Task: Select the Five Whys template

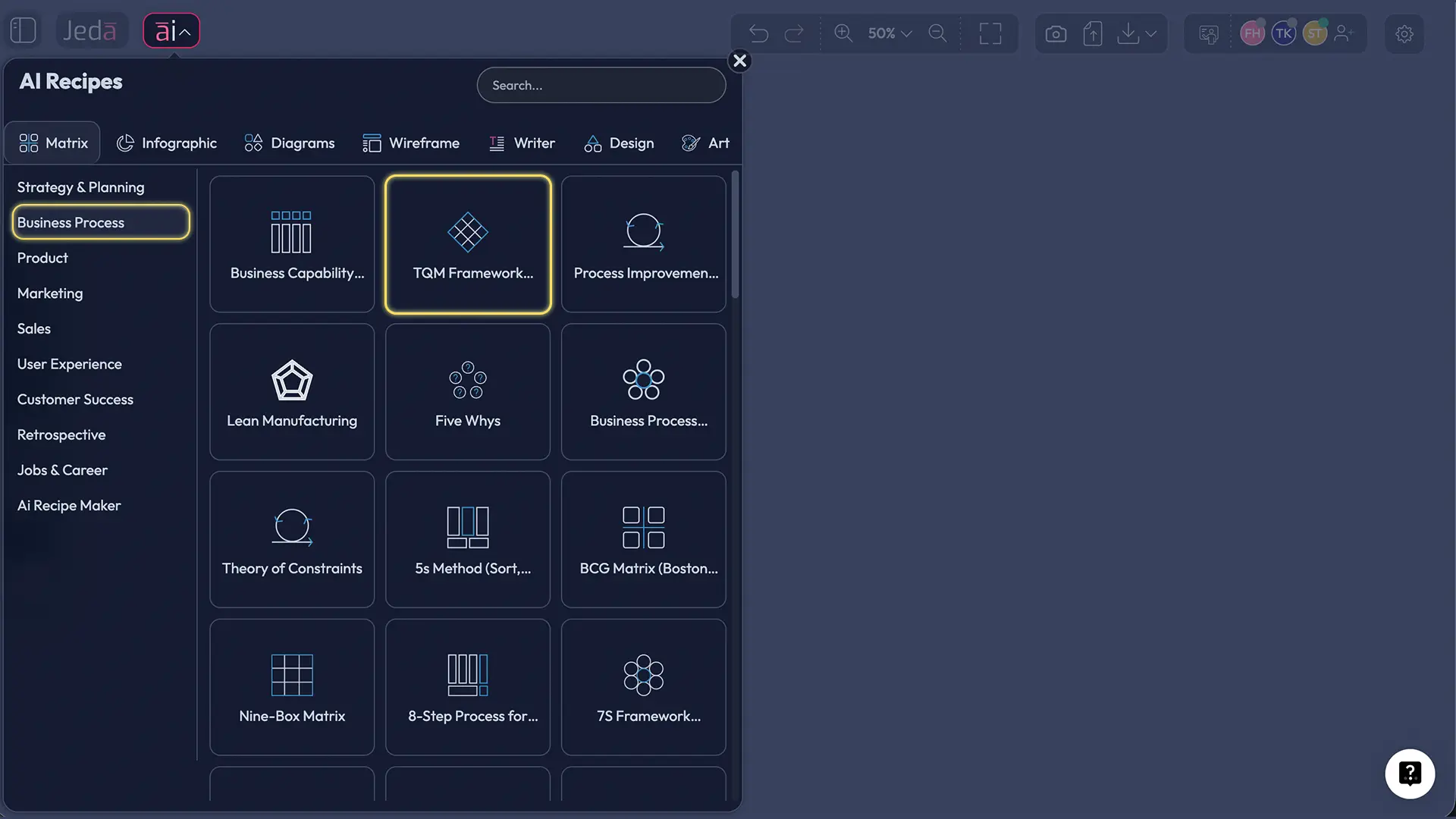Action: point(468,392)
